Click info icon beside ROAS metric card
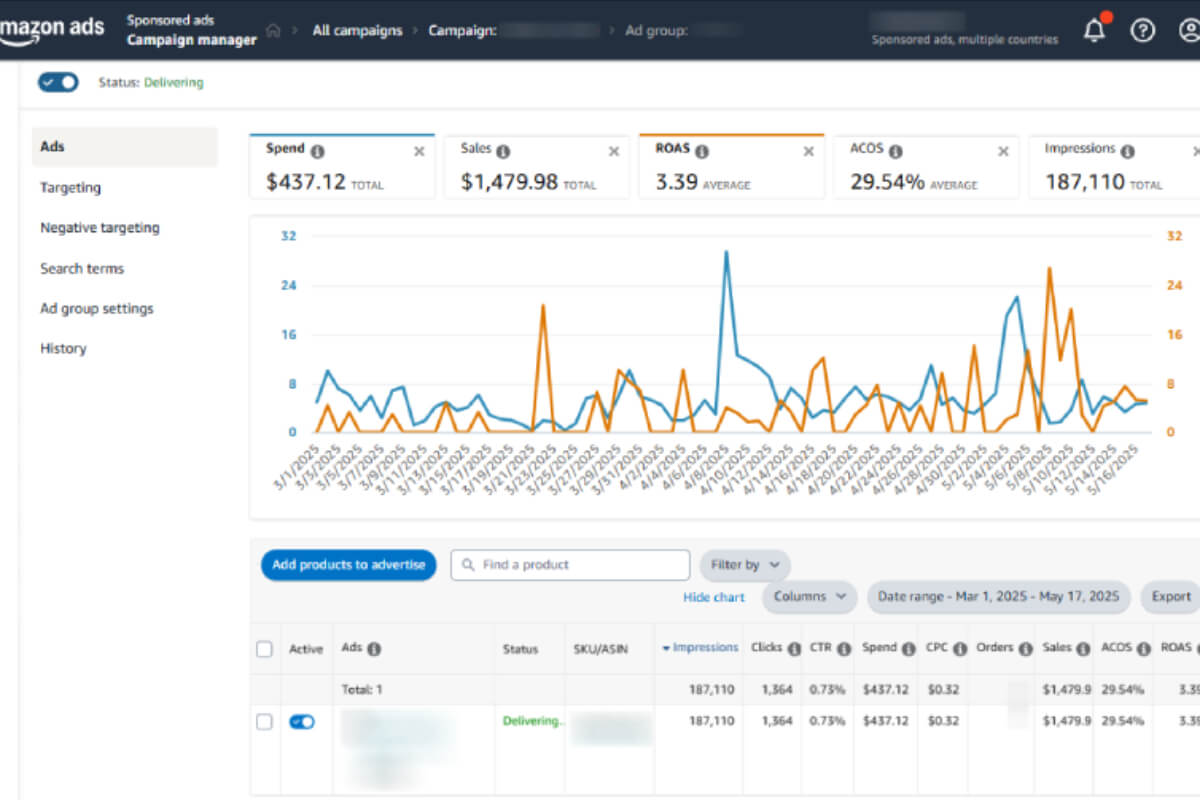The image size is (1200, 800). [702, 151]
